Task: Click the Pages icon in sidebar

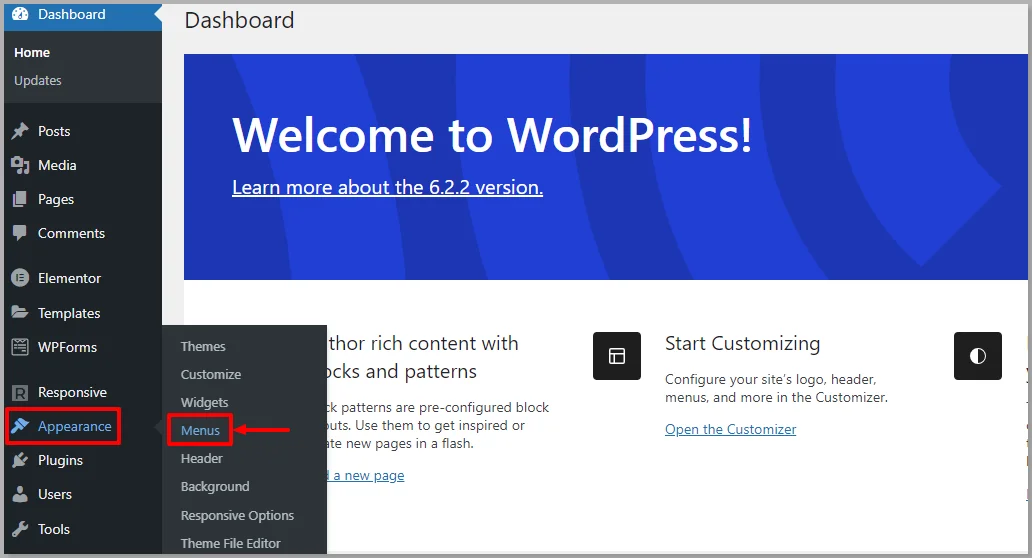Action: click(20, 199)
